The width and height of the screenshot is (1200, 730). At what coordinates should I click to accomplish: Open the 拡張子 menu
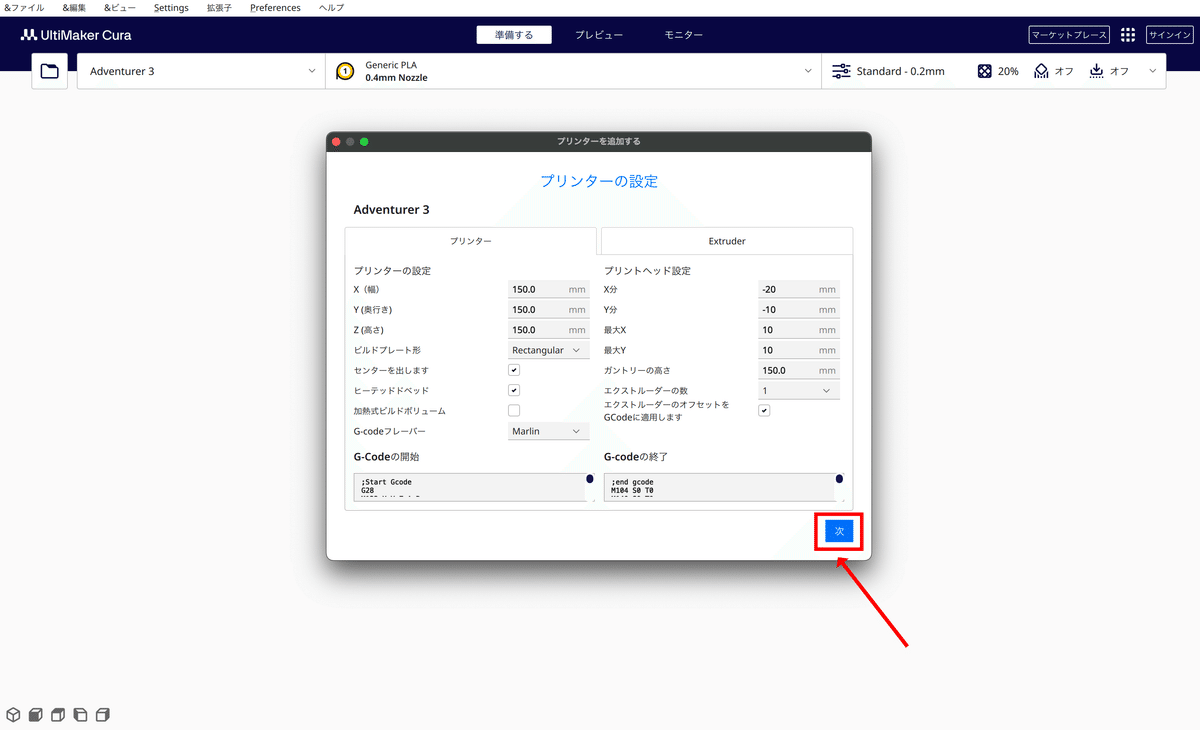click(x=220, y=8)
